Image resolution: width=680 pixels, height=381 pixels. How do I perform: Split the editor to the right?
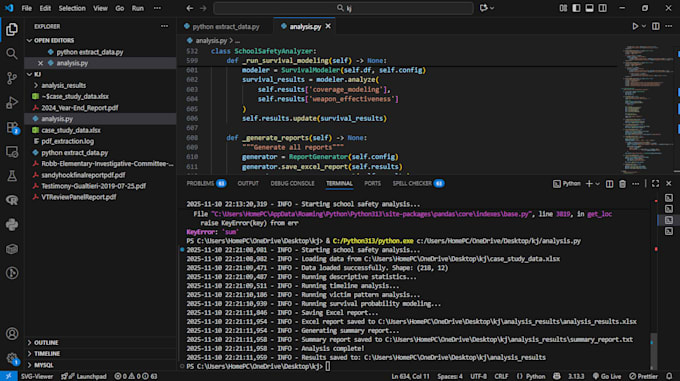[x=656, y=26]
